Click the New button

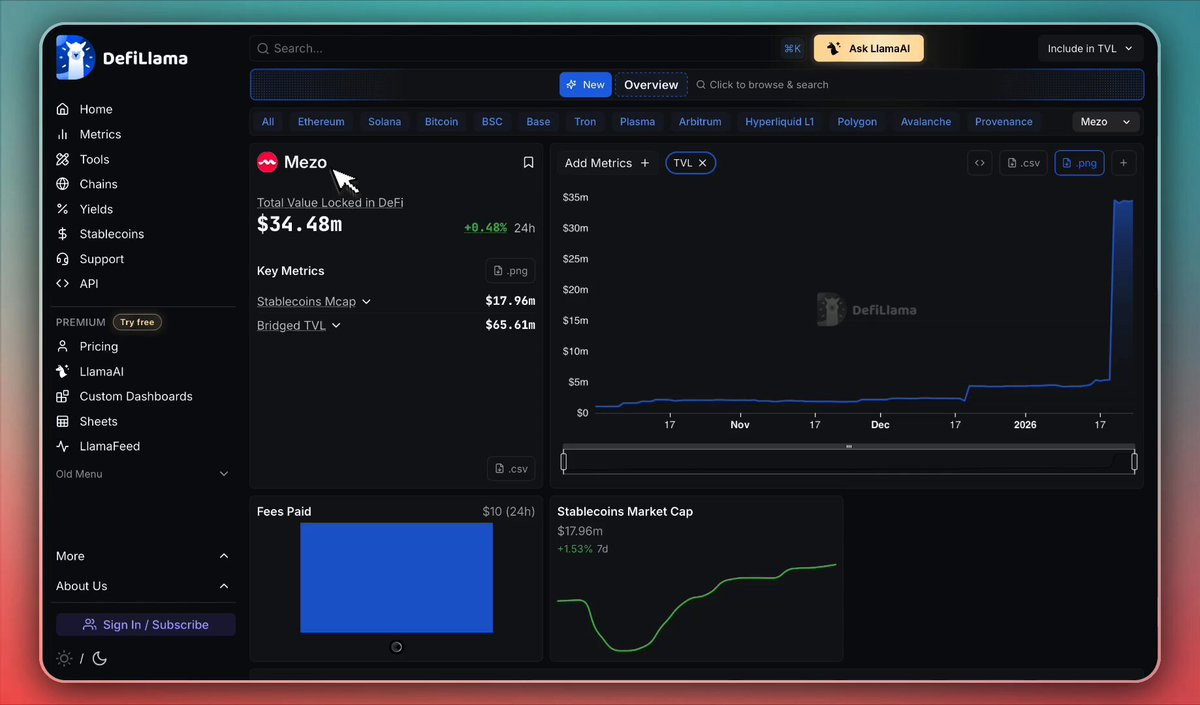585,85
